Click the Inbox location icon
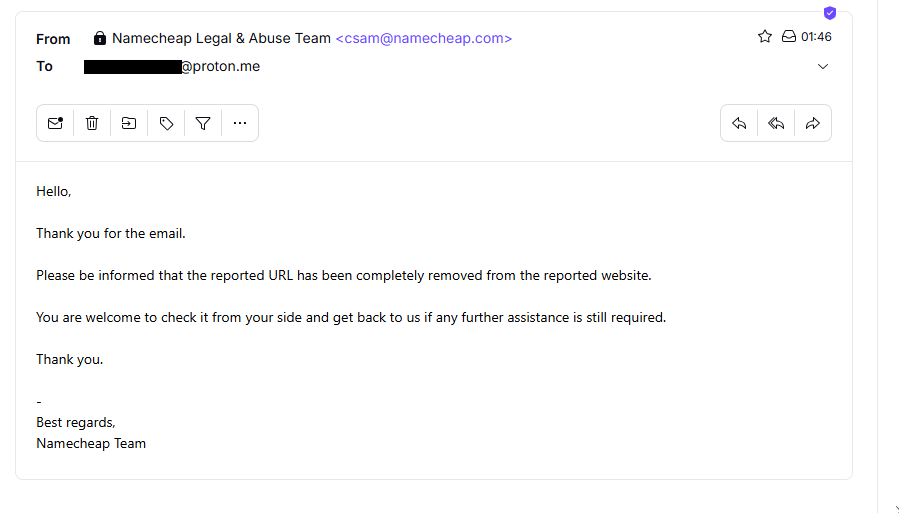The width and height of the screenshot is (899, 513). (789, 37)
